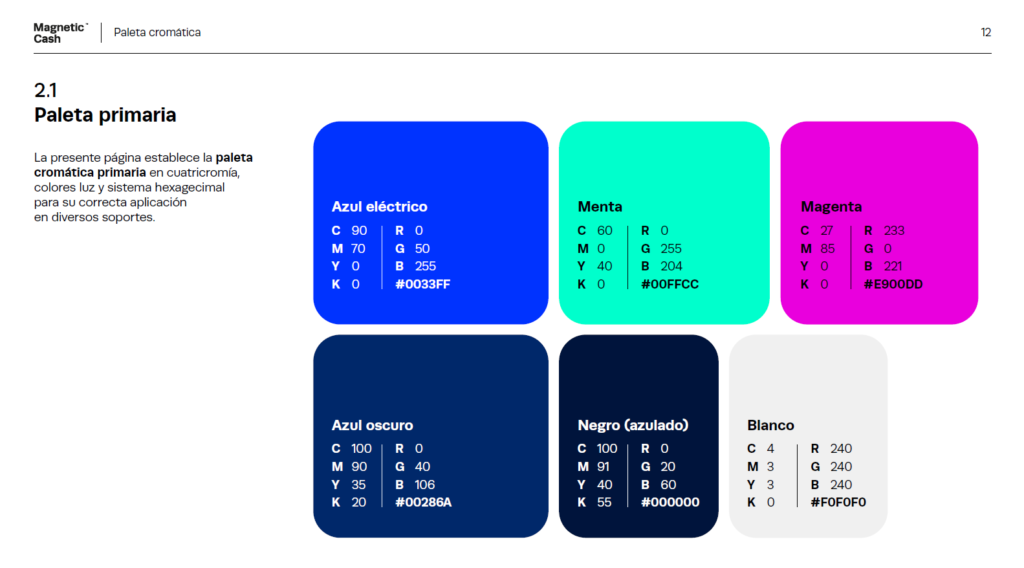Click the hex code #00FFCC
Image resolution: width=1024 pixels, height=568 pixels.
point(670,284)
